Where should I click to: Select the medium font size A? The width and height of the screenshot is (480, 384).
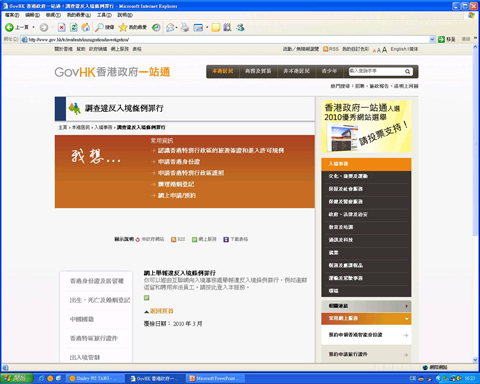click(379, 50)
